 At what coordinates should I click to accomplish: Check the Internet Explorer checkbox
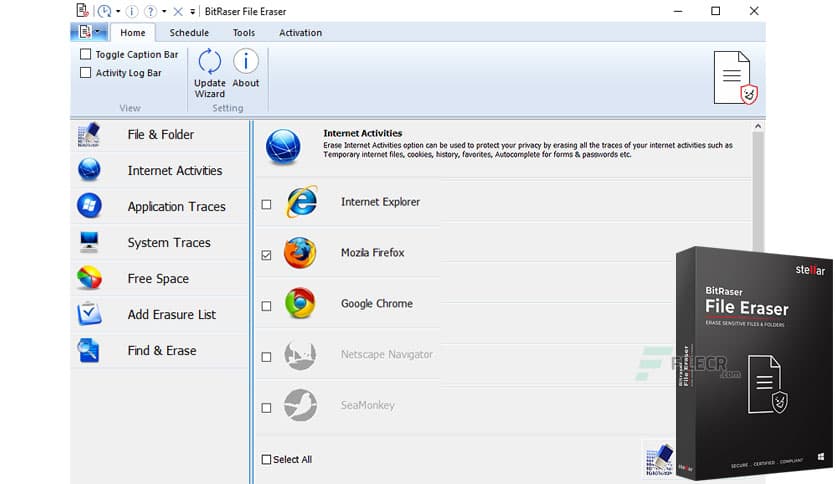coord(267,204)
